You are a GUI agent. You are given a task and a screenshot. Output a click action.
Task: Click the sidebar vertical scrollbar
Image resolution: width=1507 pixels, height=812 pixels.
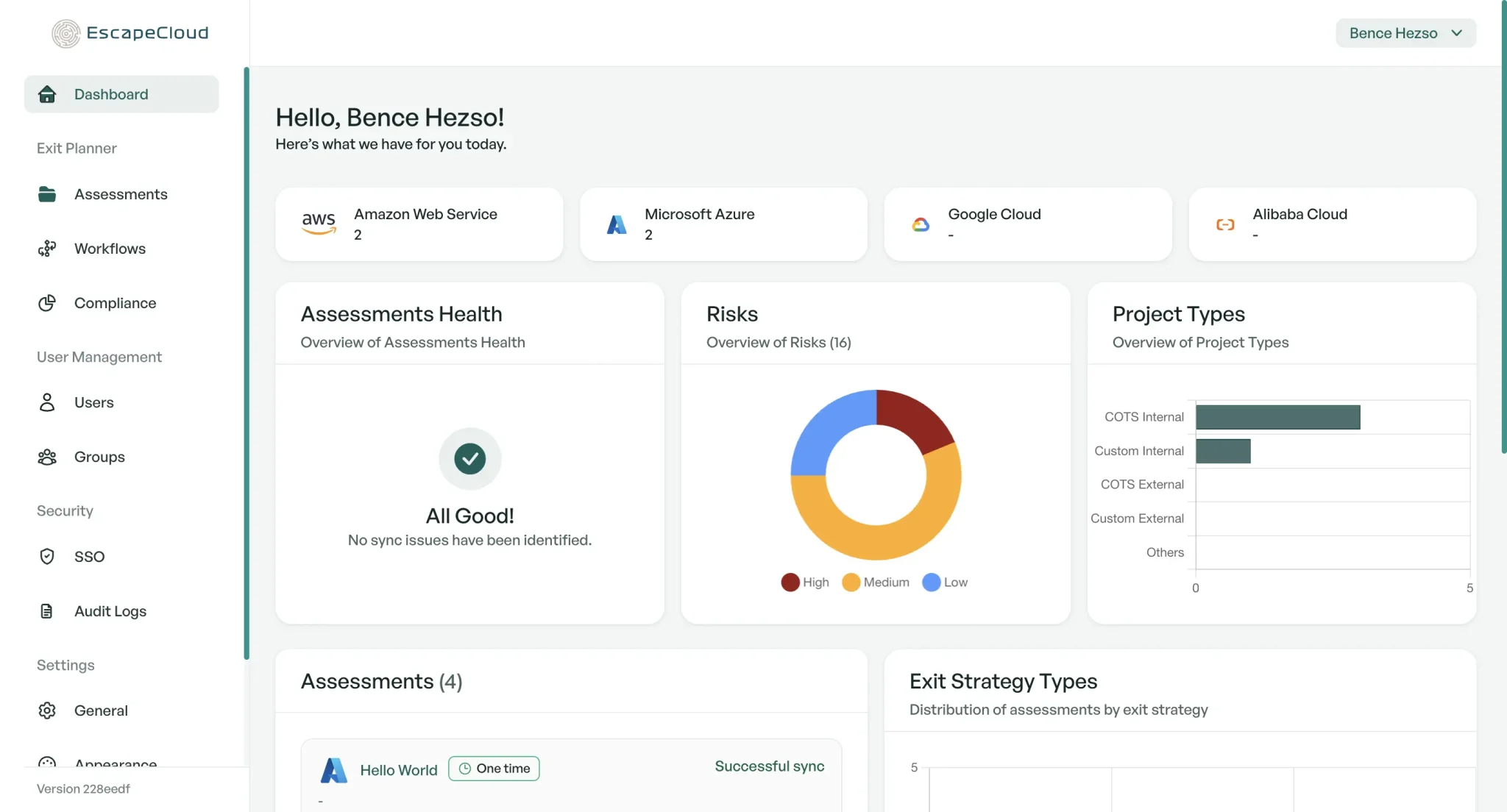[247, 363]
